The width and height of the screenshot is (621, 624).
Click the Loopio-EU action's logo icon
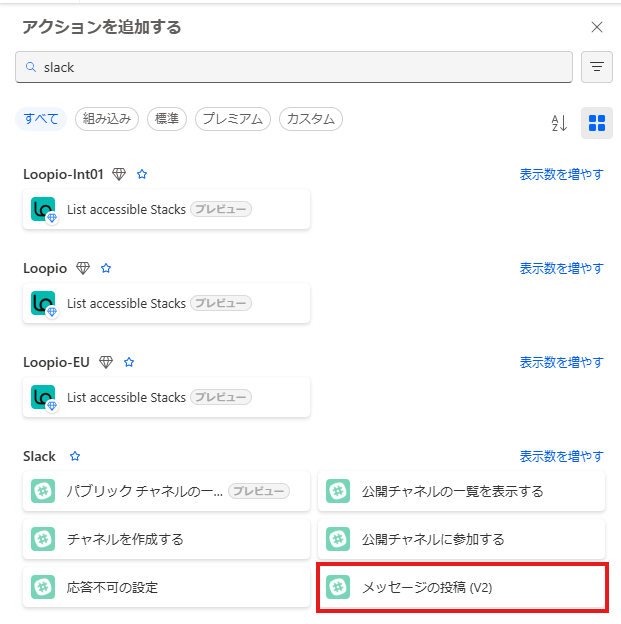43,397
